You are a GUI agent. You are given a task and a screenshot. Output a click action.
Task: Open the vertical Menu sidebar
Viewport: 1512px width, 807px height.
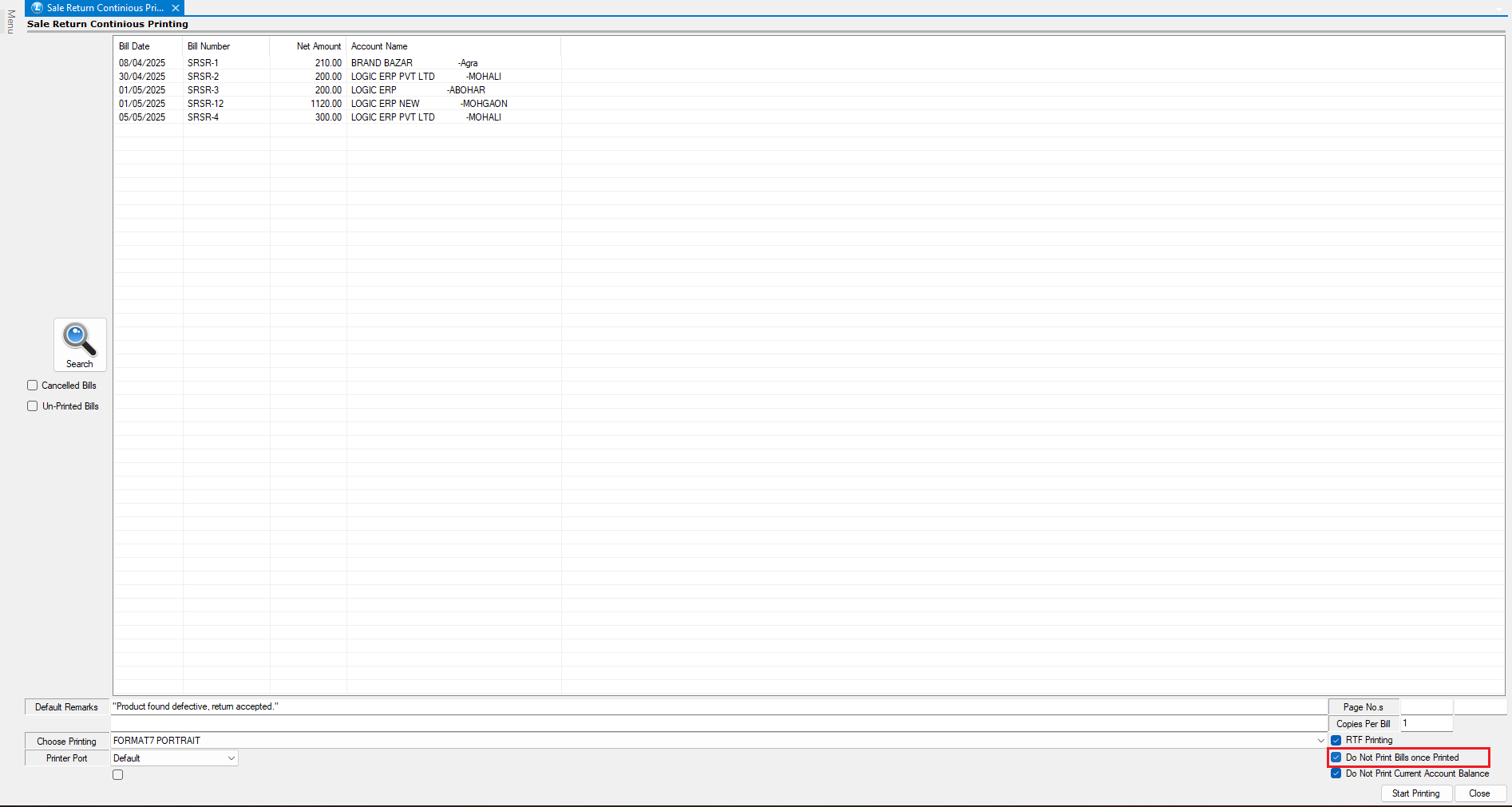[10, 22]
